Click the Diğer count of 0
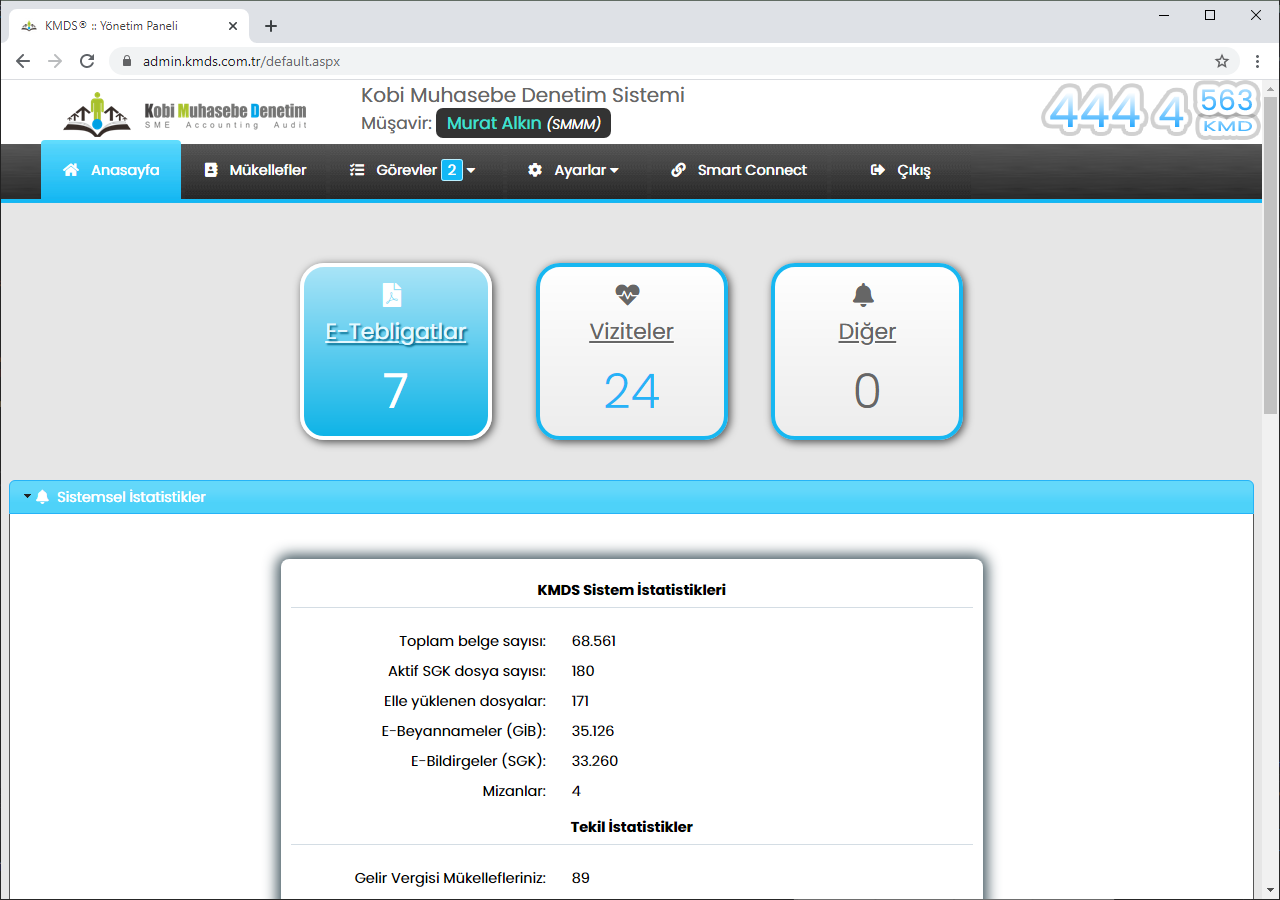 coord(867,391)
